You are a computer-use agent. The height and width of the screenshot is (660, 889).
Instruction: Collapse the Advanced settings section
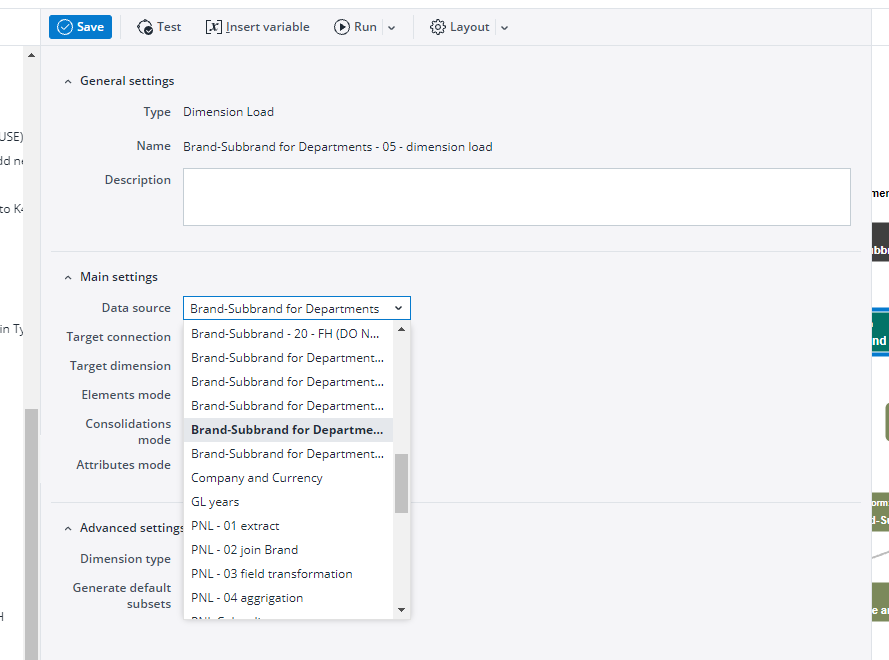click(68, 528)
